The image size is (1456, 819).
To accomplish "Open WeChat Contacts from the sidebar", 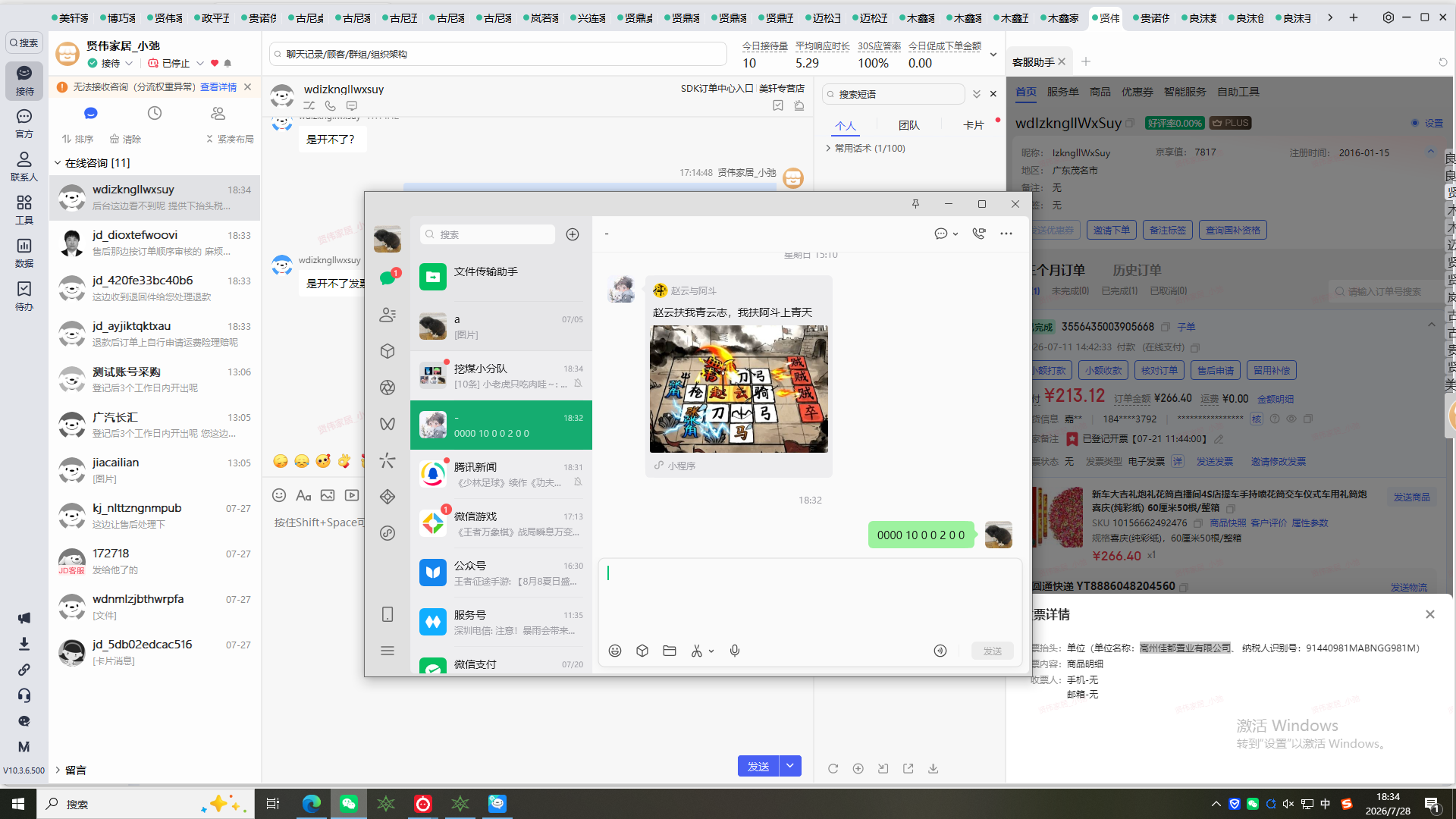I will coord(388,315).
